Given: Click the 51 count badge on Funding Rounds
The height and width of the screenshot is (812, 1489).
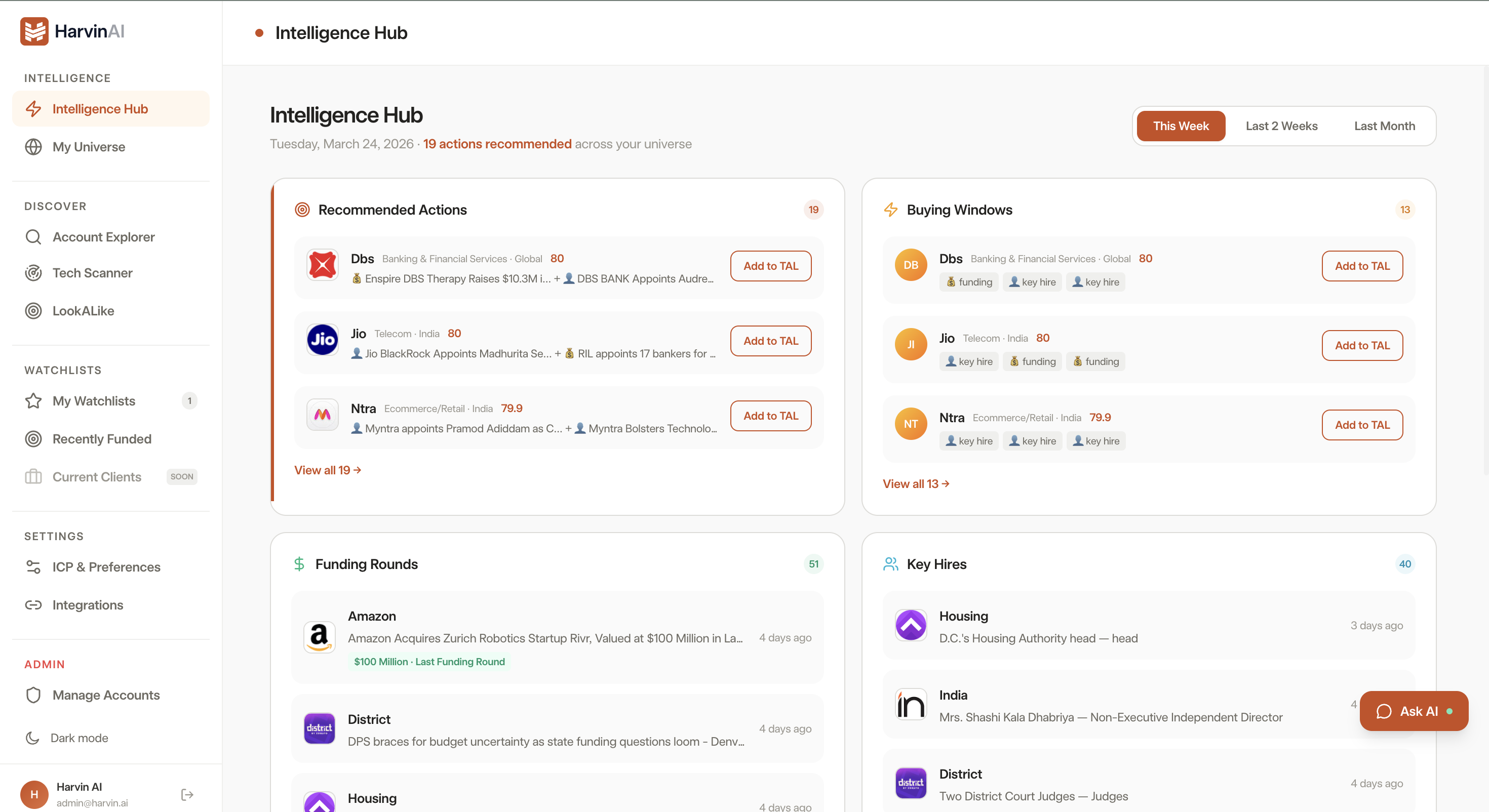Looking at the screenshot, I should (813, 564).
